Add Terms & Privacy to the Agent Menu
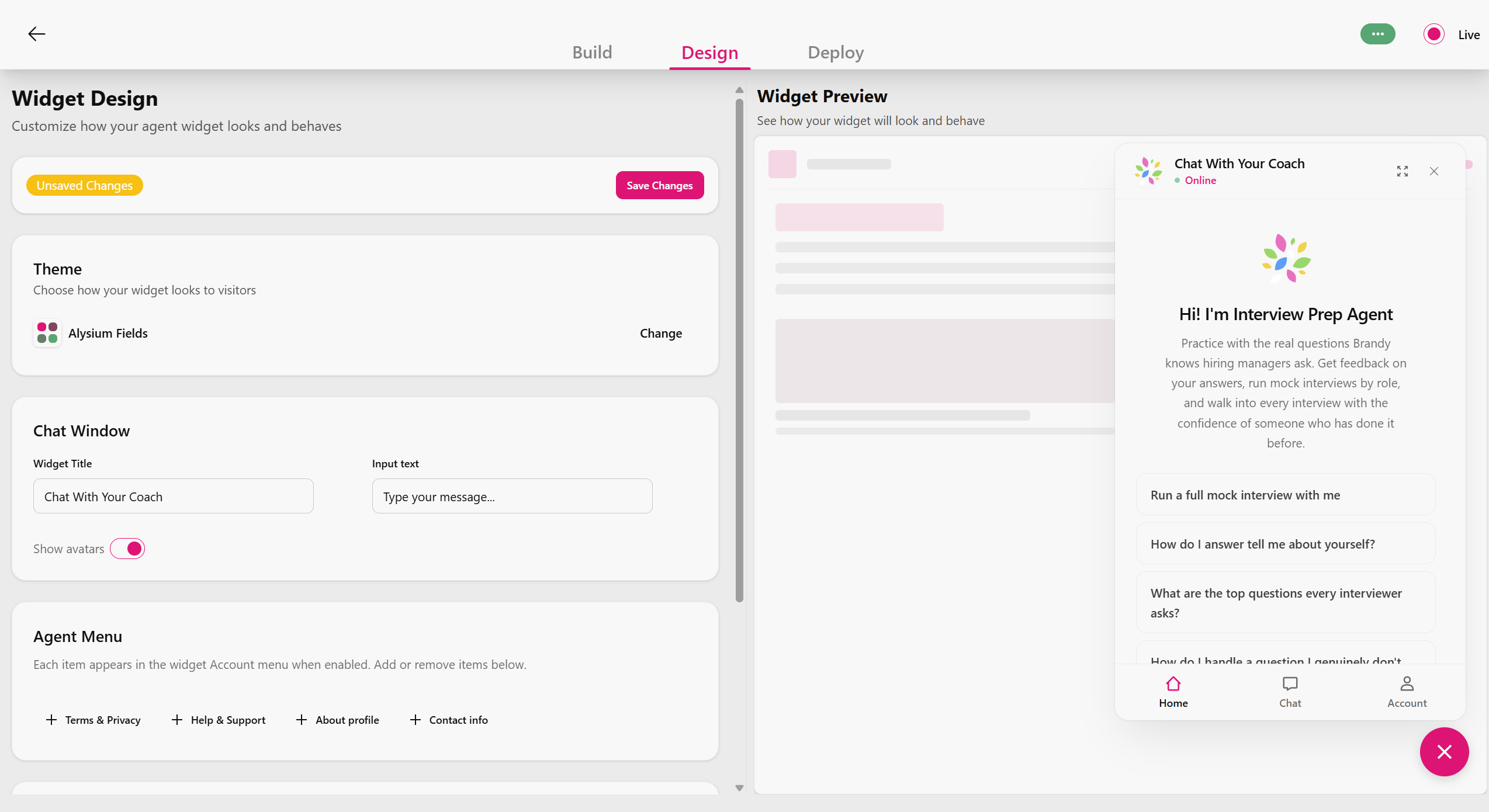Image resolution: width=1489 pixels, height=812 pixels. [94, 720]
